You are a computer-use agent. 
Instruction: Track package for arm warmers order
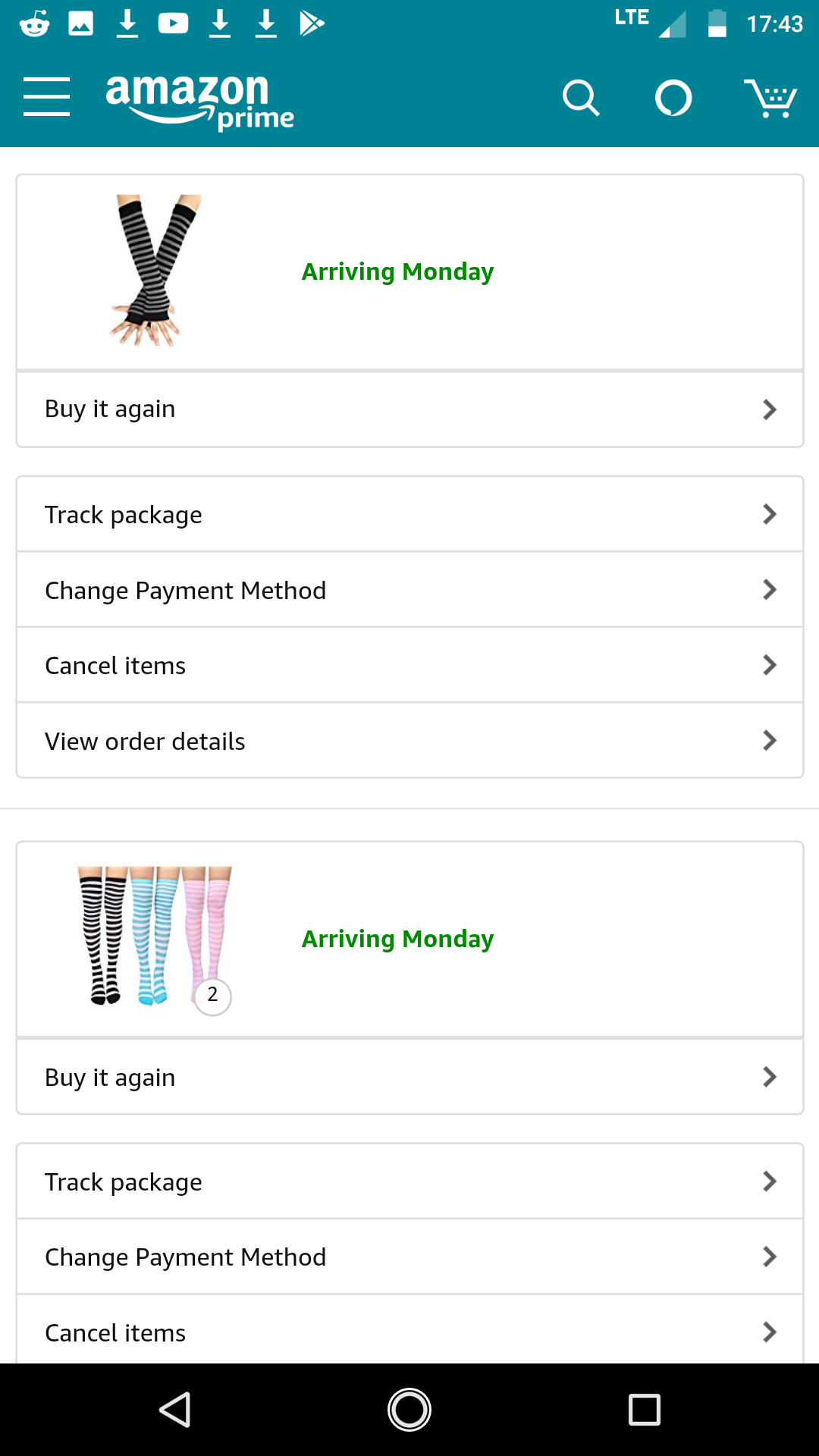[409, 515]
